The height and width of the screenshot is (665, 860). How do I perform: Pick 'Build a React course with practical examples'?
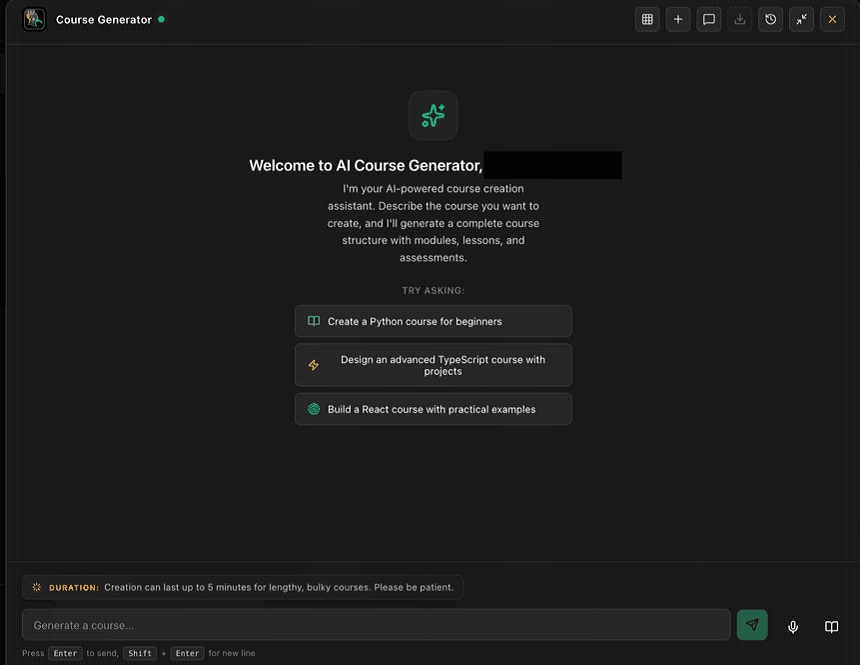pyautogui.click(x=432, y=409)
